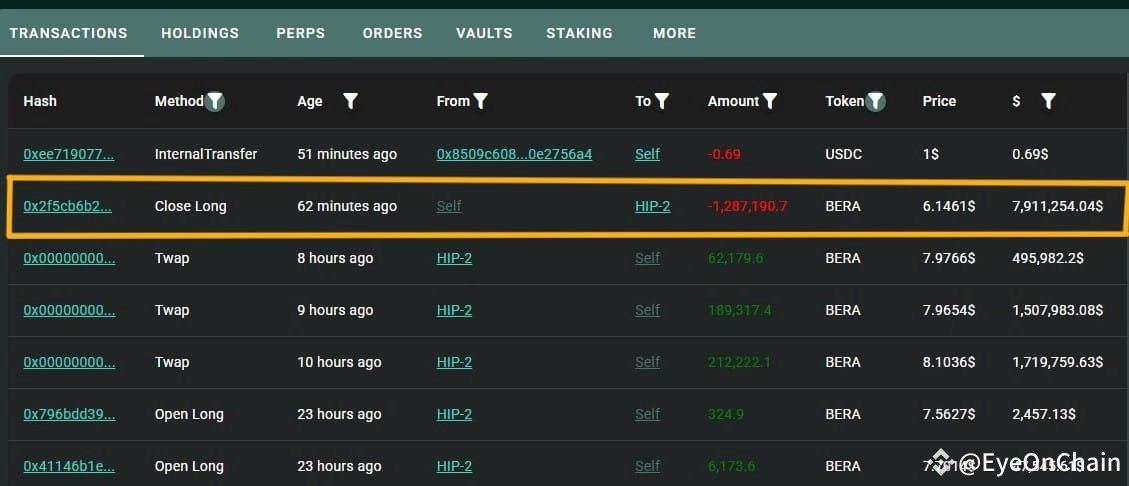Select the 7,911,254.04$ value
Viewport: 1129px width, 486px height.
click(x=1058, y=206)
